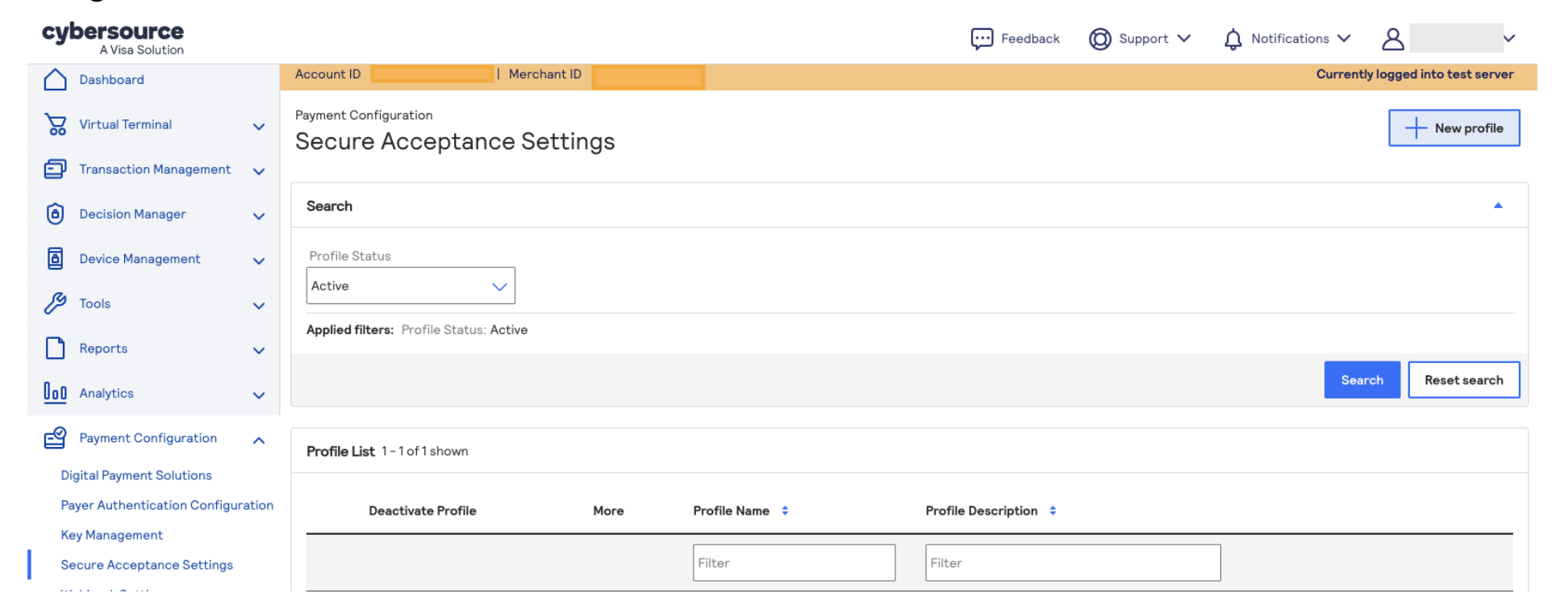This screenshot has height=610, width=1568.
Task: Expand the Virtual Terminal menu
Action: point(259,126)
